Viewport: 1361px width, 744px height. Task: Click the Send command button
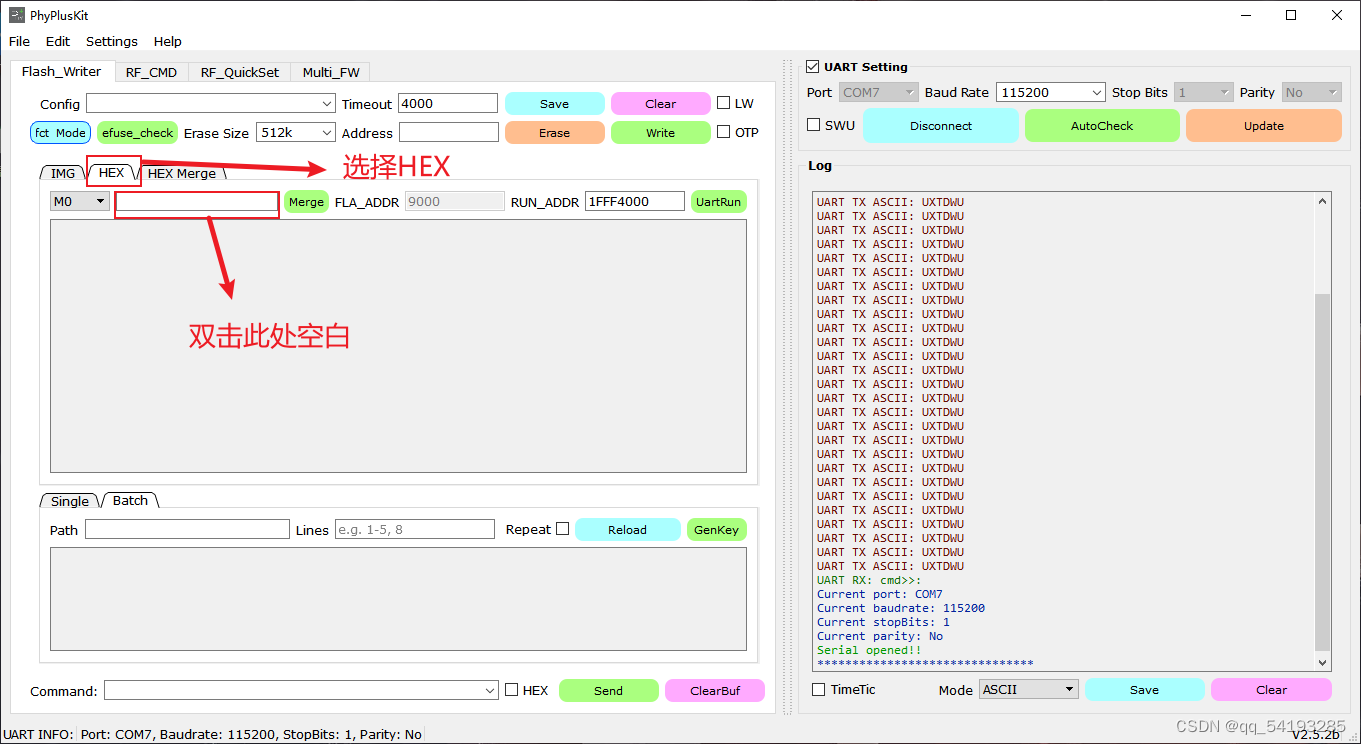[x=608, y=691]
